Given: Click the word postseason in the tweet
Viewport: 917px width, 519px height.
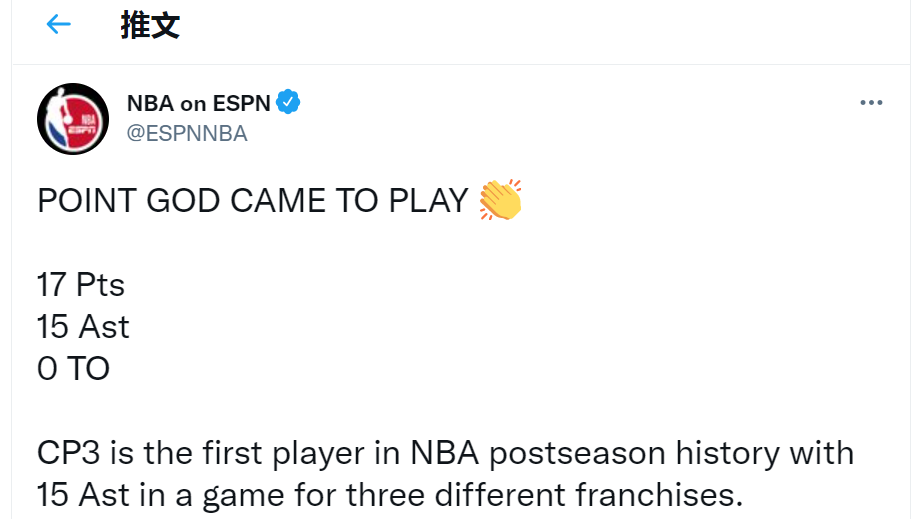Looking at the screenshot, I should tap(577, 454).
